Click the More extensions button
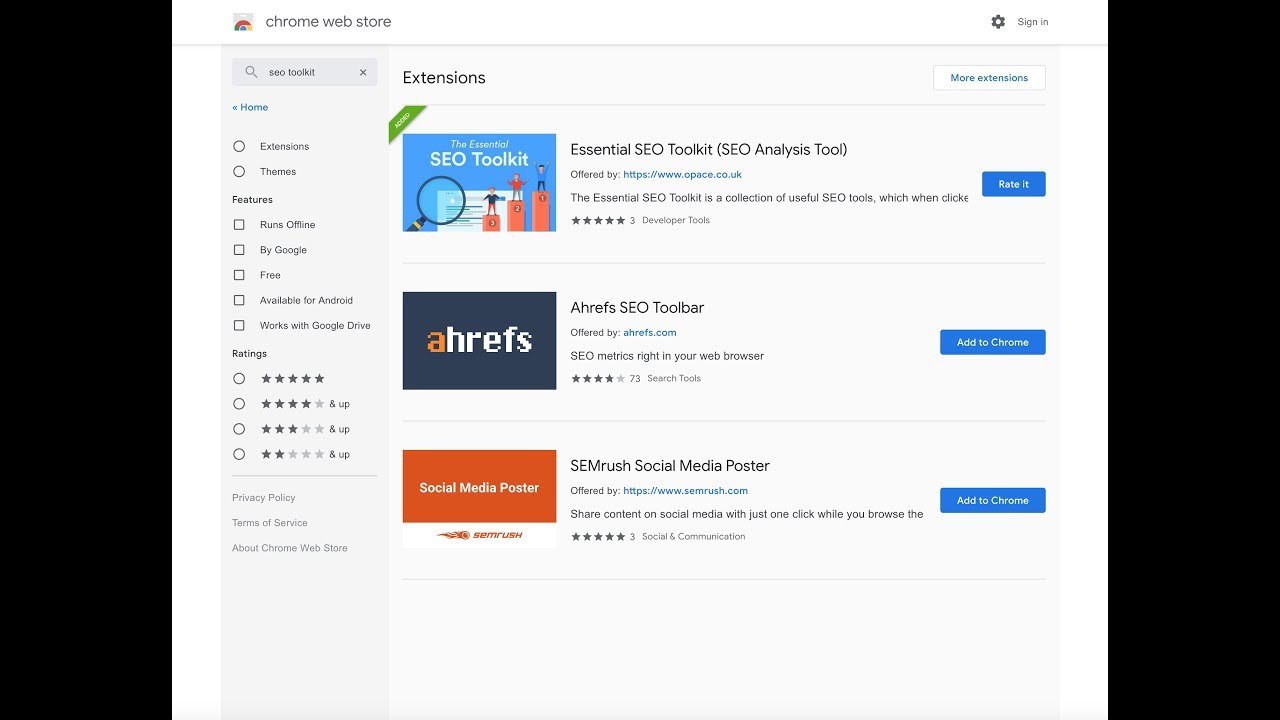 click(989, 78)
